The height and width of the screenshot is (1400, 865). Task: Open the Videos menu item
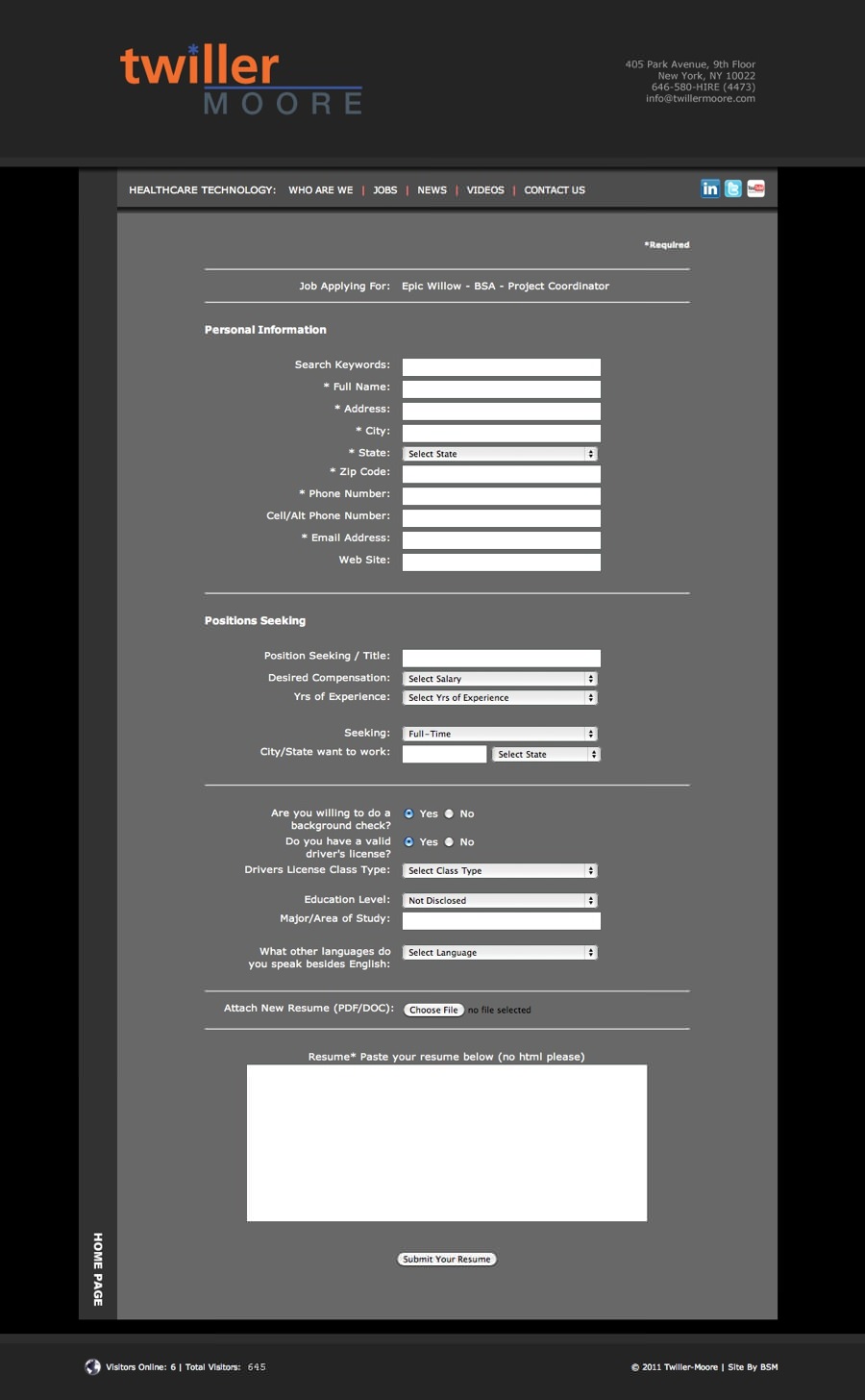(x=485, y=190)
